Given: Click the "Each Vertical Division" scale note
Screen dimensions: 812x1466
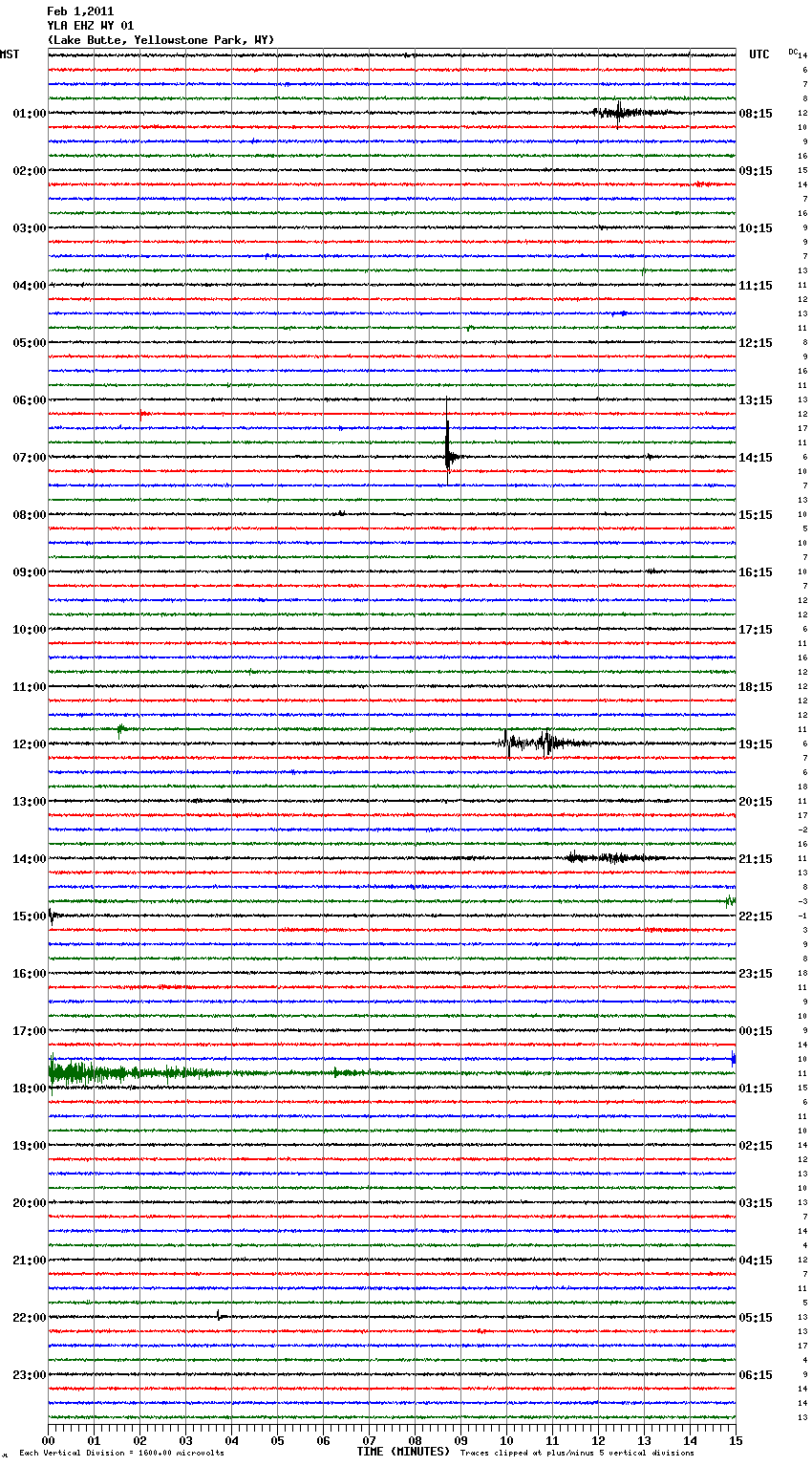Looking at the screenshot, I should [x=121, y=1453].
